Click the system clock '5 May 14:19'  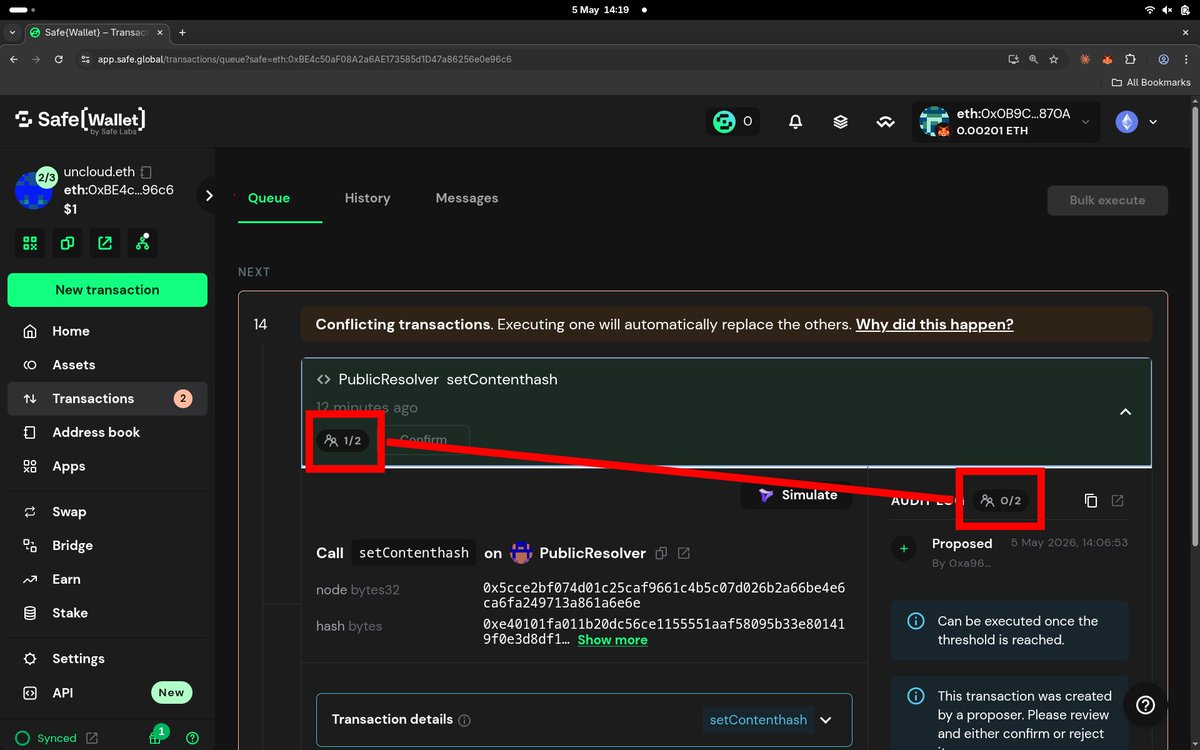tap(600, 9)
